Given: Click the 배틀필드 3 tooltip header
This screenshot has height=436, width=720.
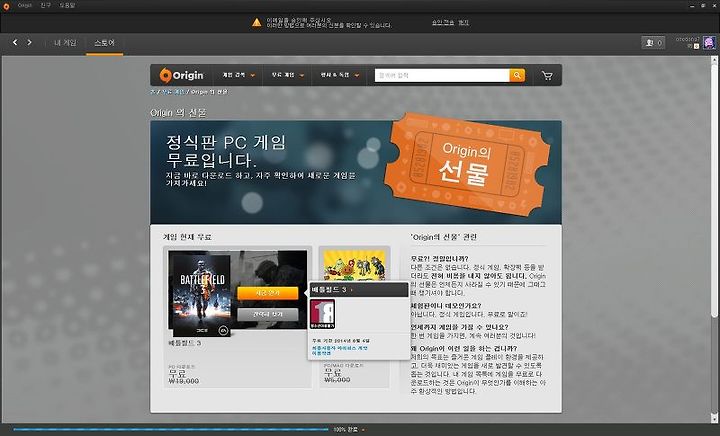Looking at the screenshot, I should [x=359, y=290].
